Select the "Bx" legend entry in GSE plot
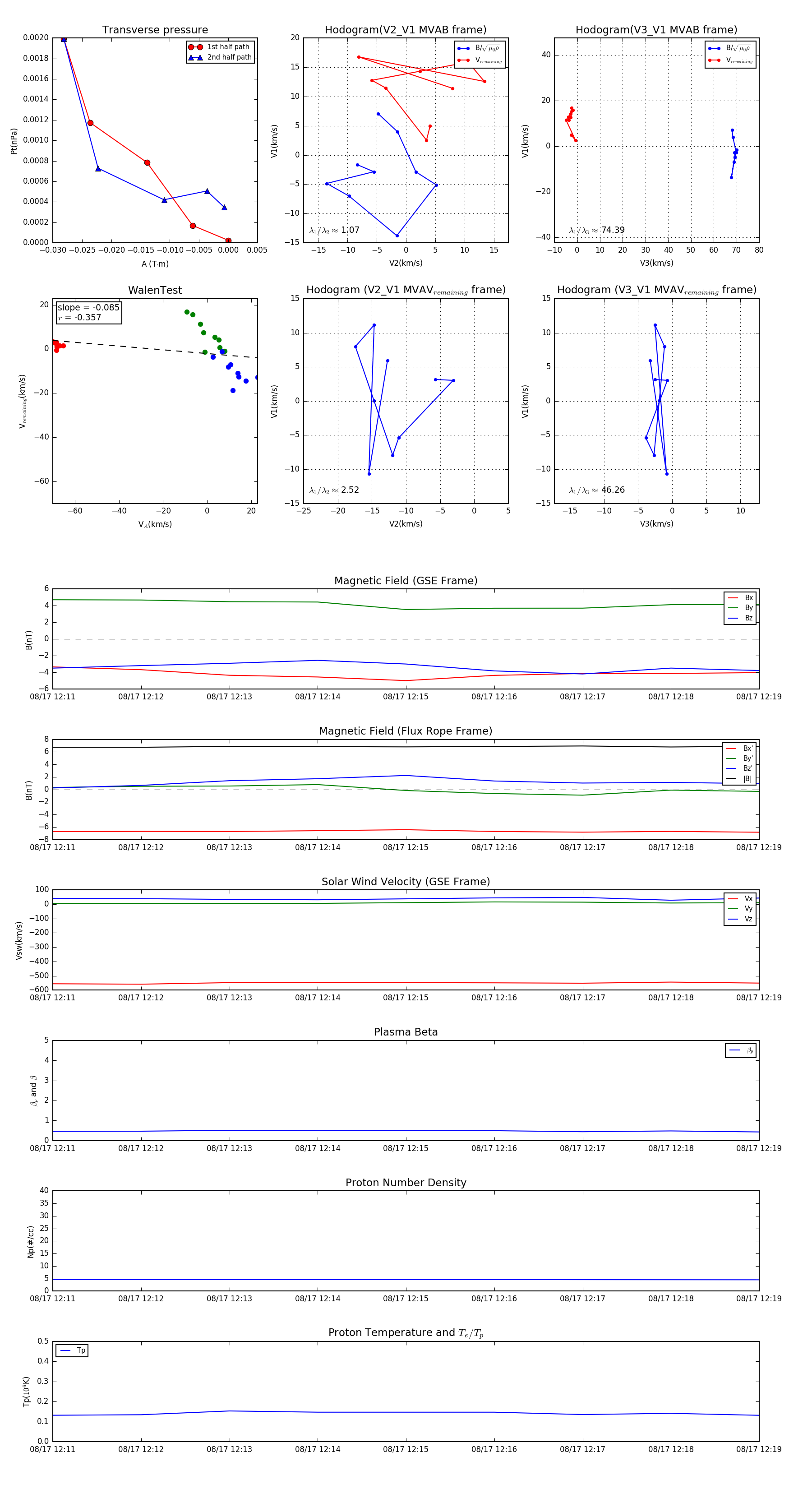The image size is (812, 1489). point(740,598)
